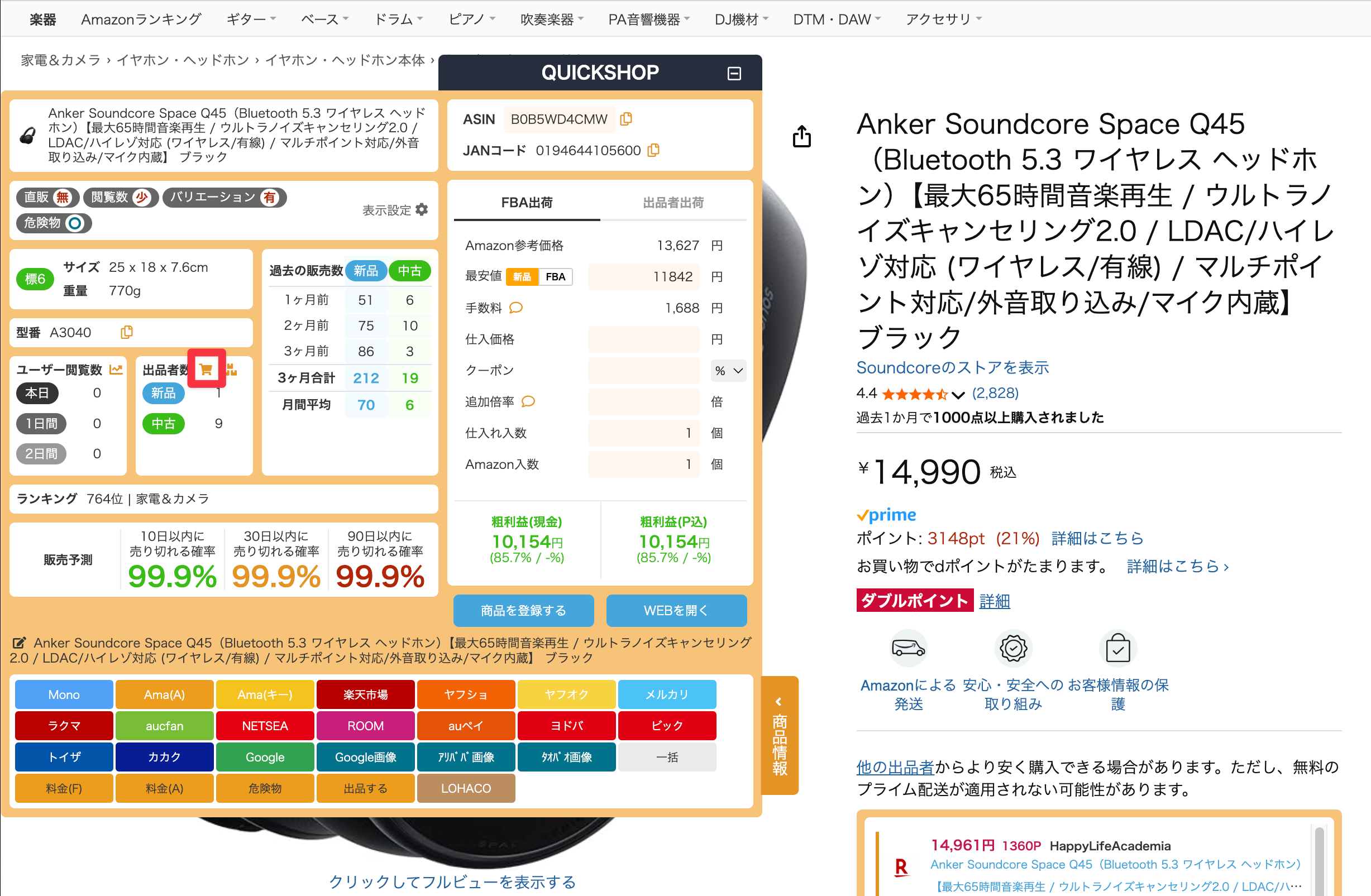Click the 出品する button
The width and height of the screenshot is (1371, 896).
tap(366, 788)
